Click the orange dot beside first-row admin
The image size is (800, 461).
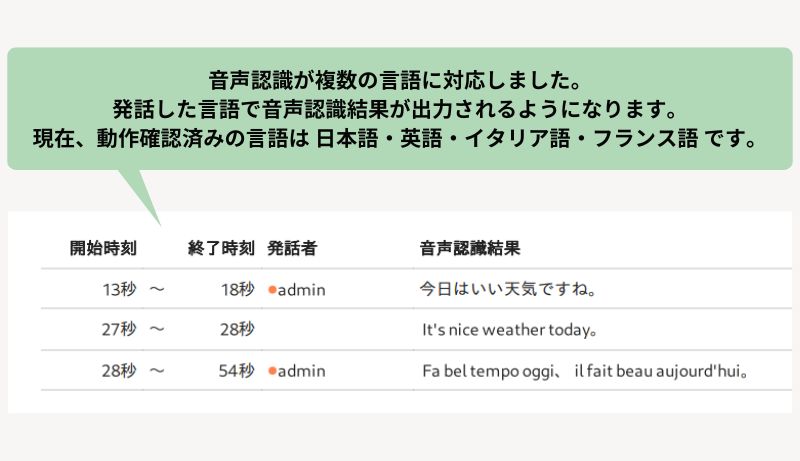point(272,290)
